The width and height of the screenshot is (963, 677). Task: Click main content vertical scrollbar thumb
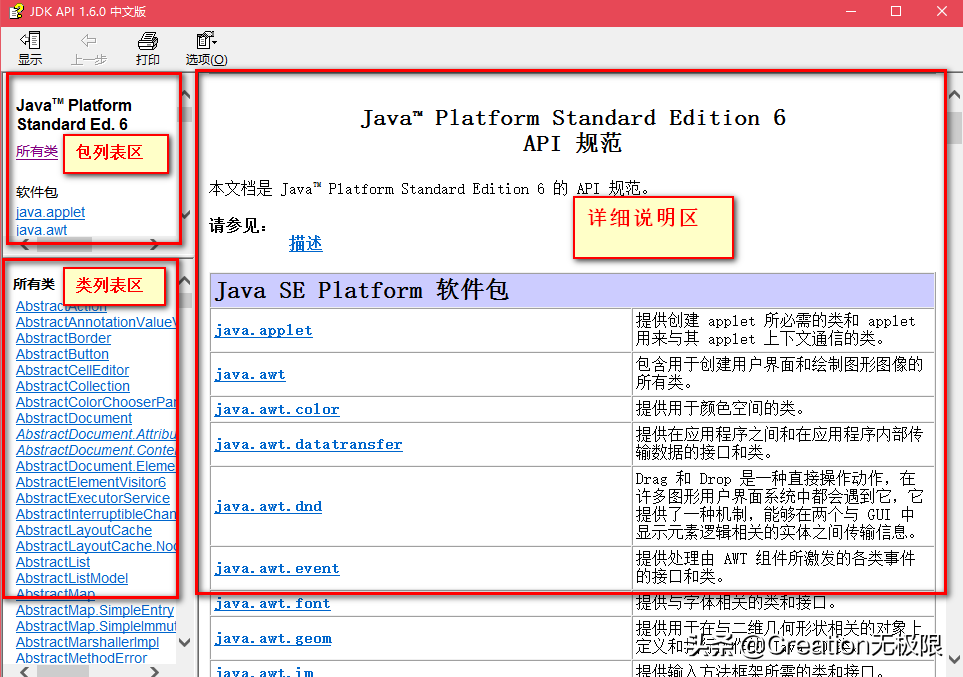[x=954, y=128]
